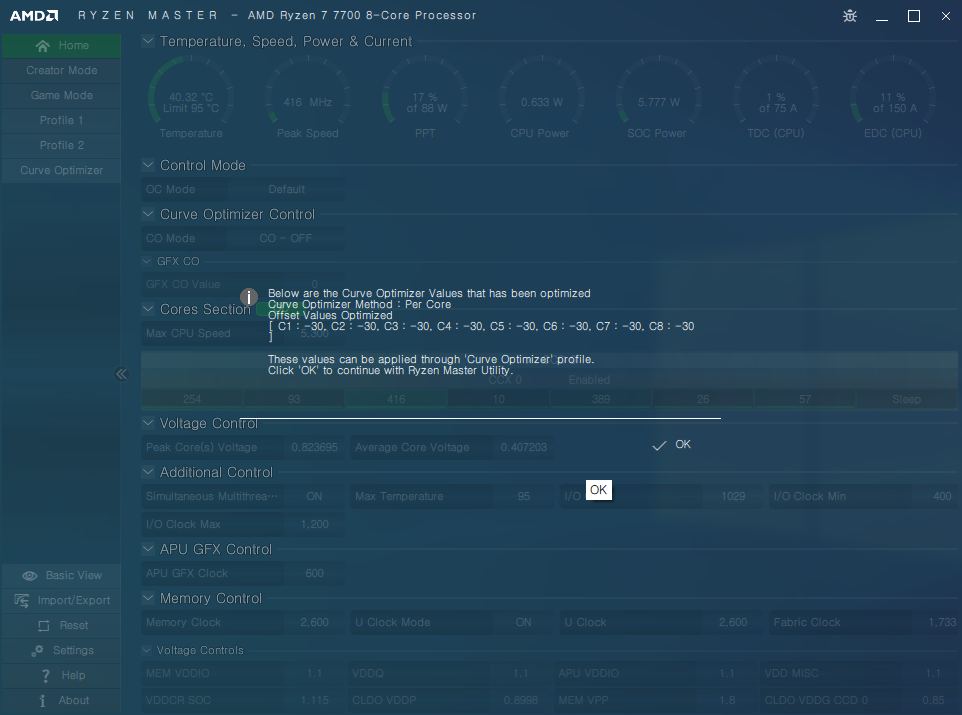Collapse the sidebar with double-chevron icon
Viewport: 962px width, 715px height.
tap(121, 374)
